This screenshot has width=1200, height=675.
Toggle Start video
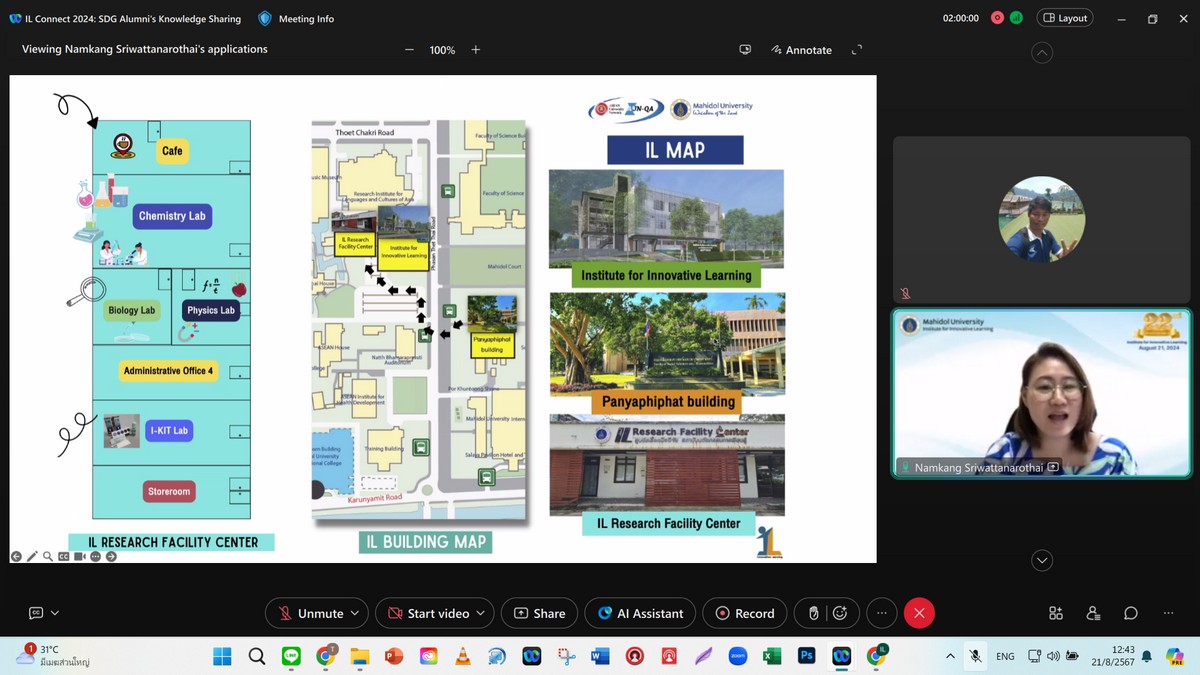[x=427, y=613]
